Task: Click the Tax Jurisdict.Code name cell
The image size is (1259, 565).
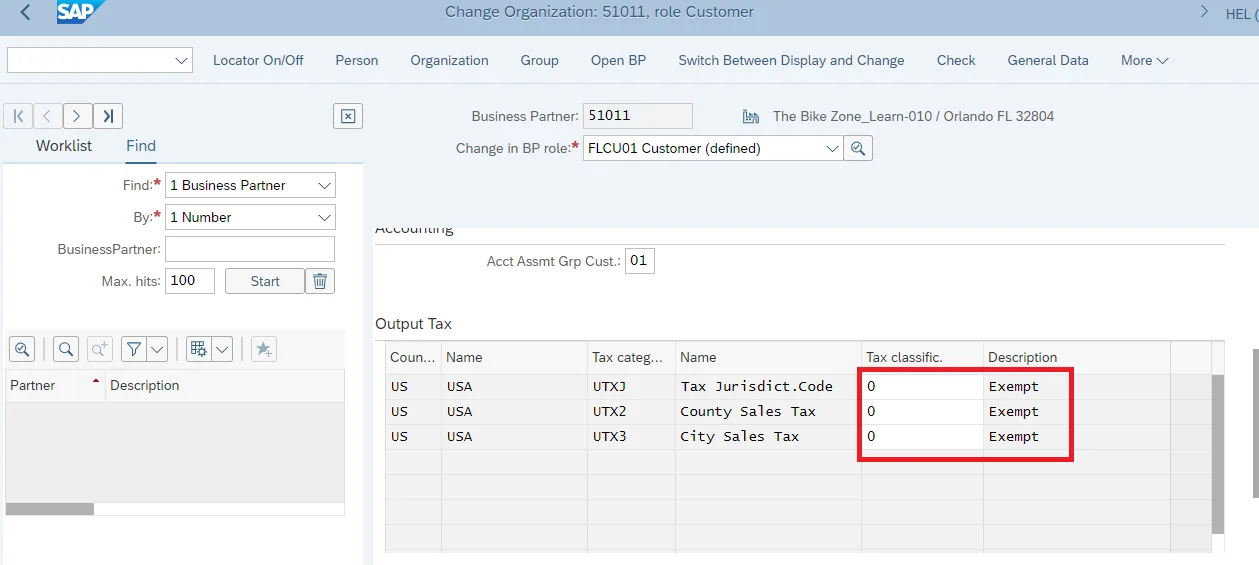Action: click(x=768, y=386)
